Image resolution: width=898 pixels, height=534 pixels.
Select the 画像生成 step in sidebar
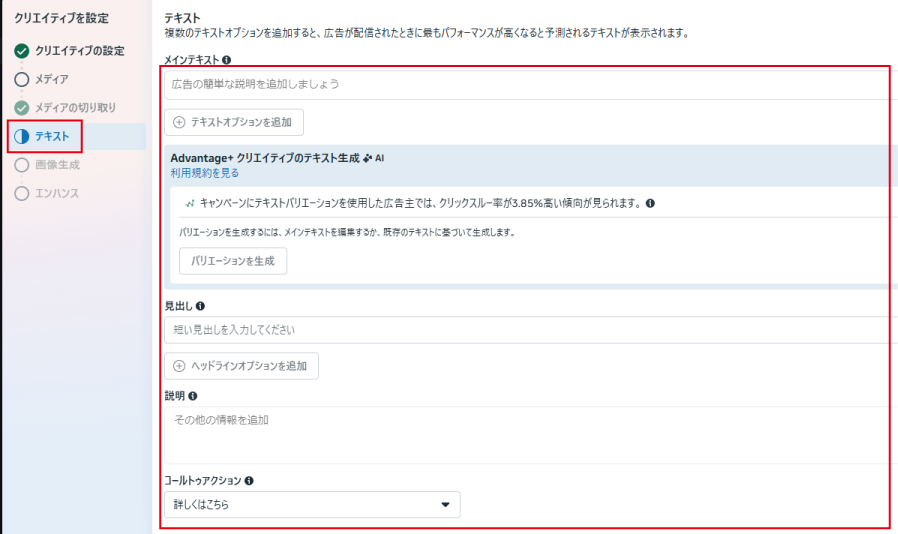coord(57,165)
